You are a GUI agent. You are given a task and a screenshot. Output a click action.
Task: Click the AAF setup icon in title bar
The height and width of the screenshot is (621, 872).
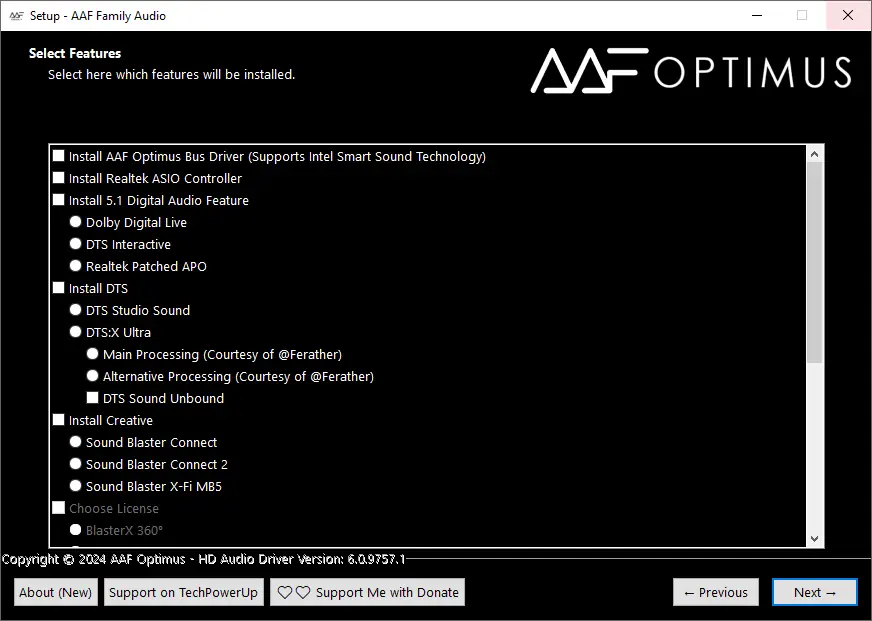pyautogui.click(x=16, y=16)
